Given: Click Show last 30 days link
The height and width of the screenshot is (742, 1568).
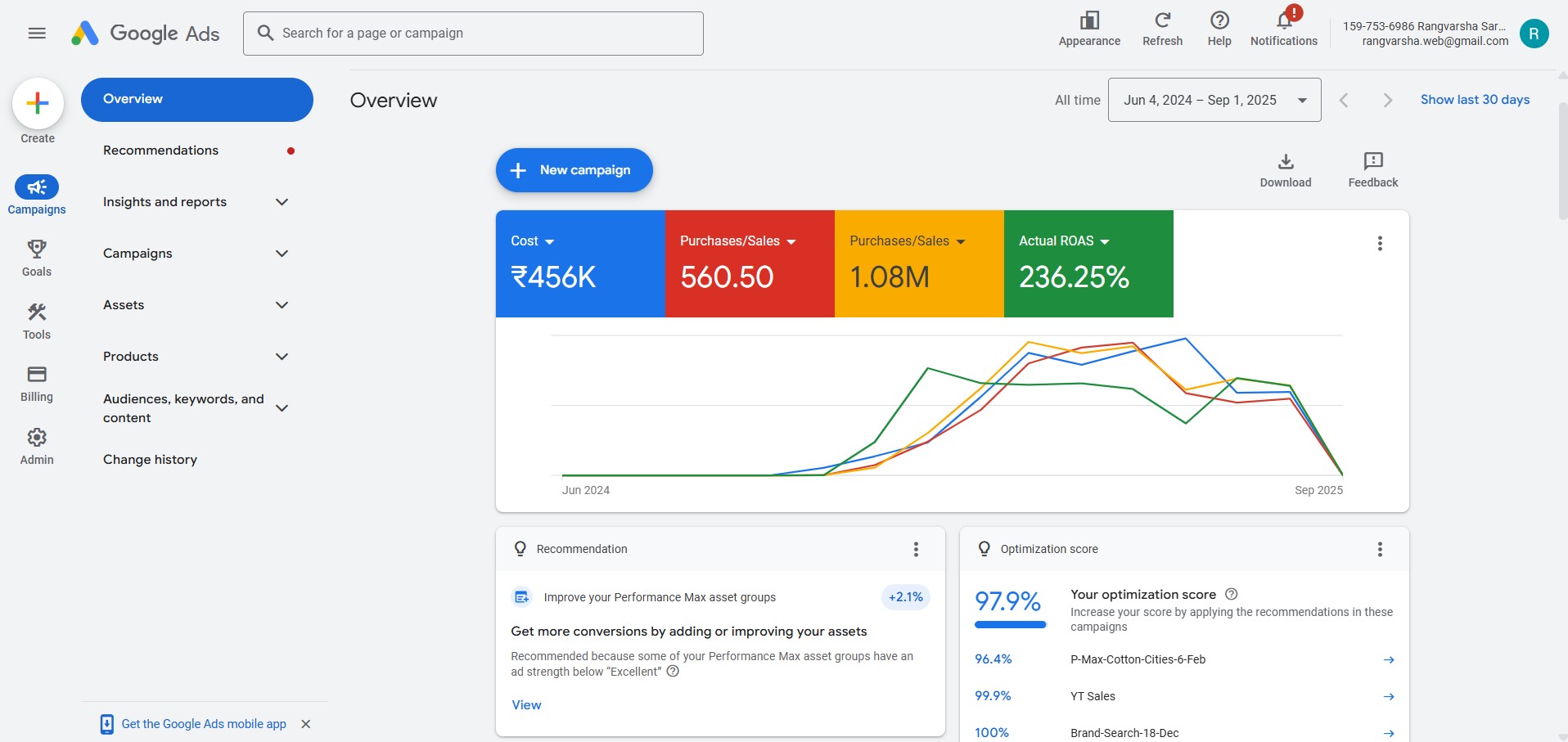Looking at the screenshot, I should 1475,100.
